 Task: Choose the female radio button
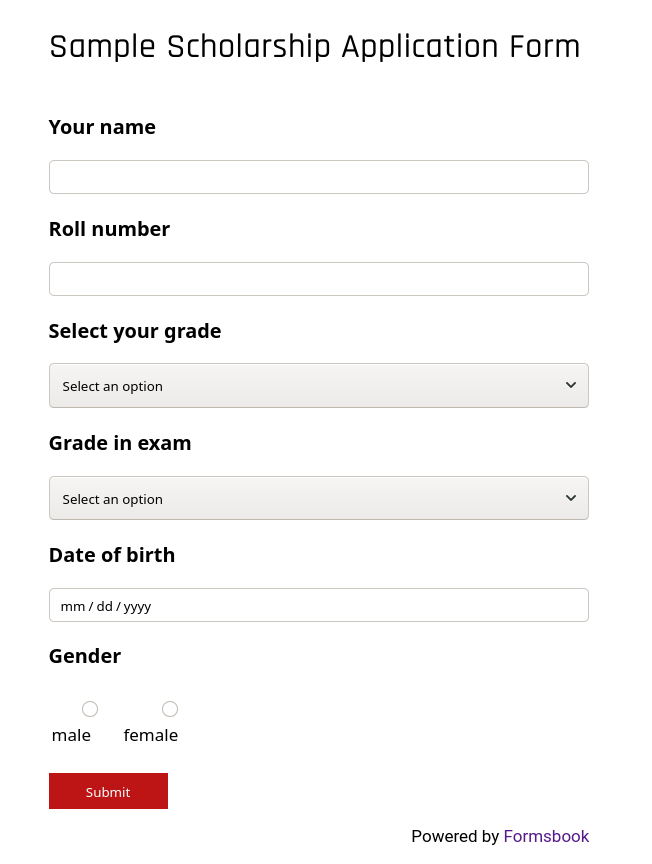click(x=170, y=709)
